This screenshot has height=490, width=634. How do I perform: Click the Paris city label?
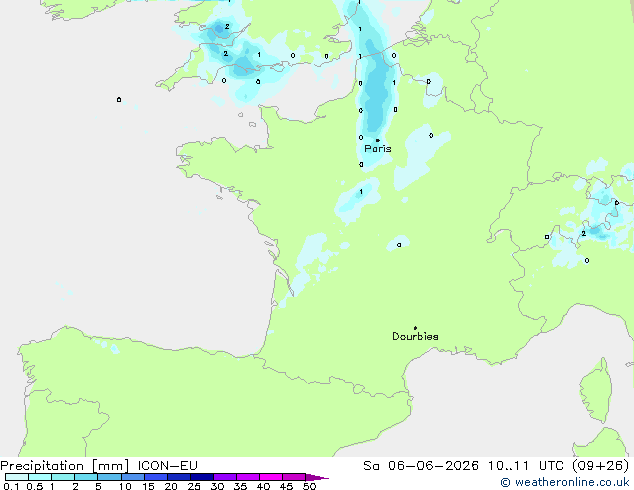click(x=378, y=149)
